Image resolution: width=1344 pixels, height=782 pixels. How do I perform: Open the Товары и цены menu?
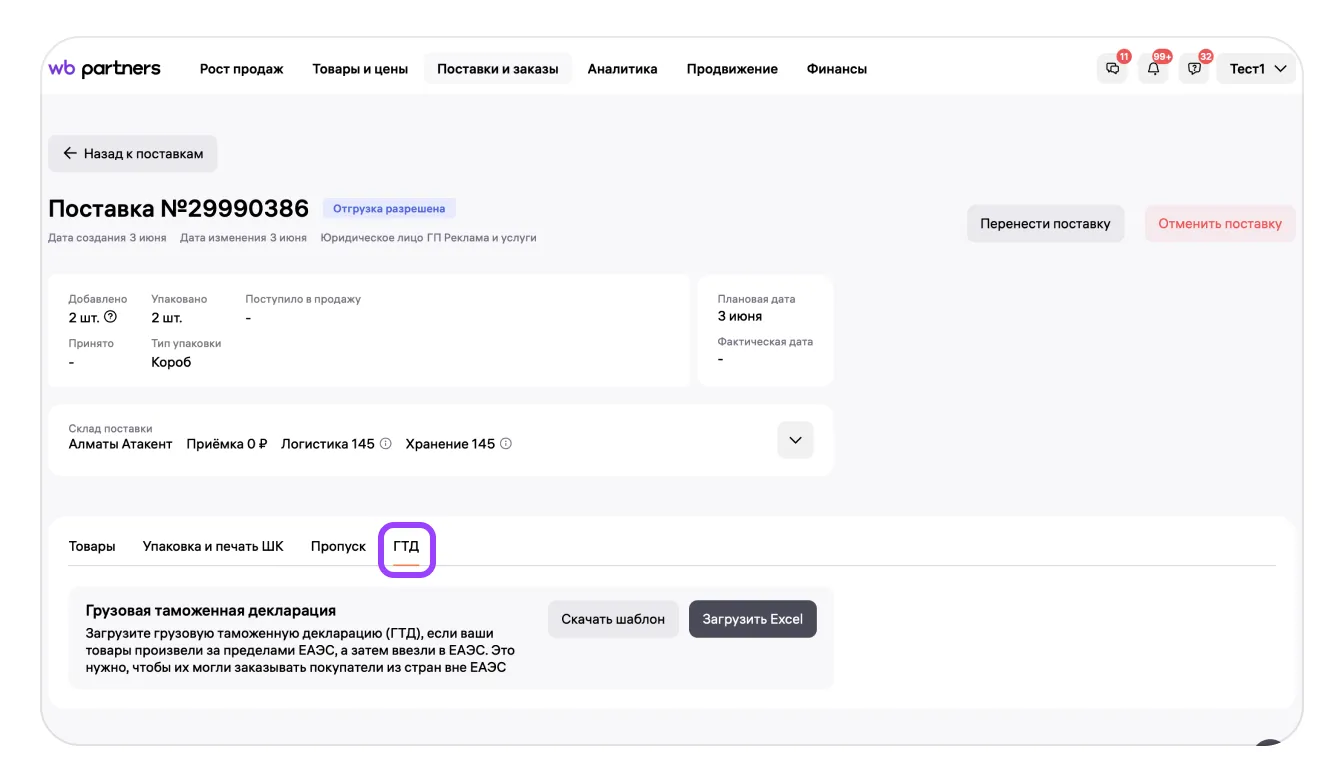[x=360, y=69]
